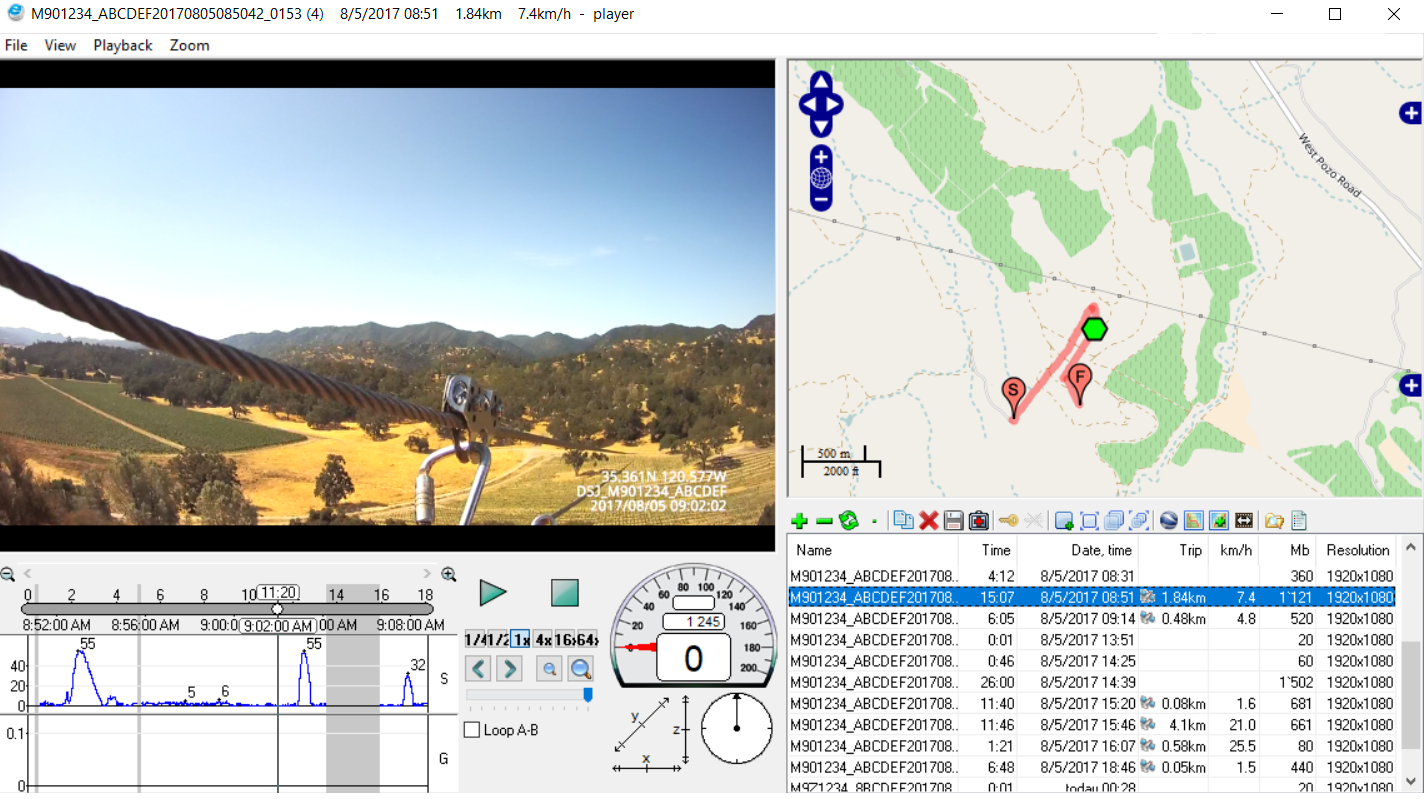This screenshot has width=1425, height=799.
Task: Expand the lower-right blue plus map button
Action: pyautogui.click(x=1411, y=384)
